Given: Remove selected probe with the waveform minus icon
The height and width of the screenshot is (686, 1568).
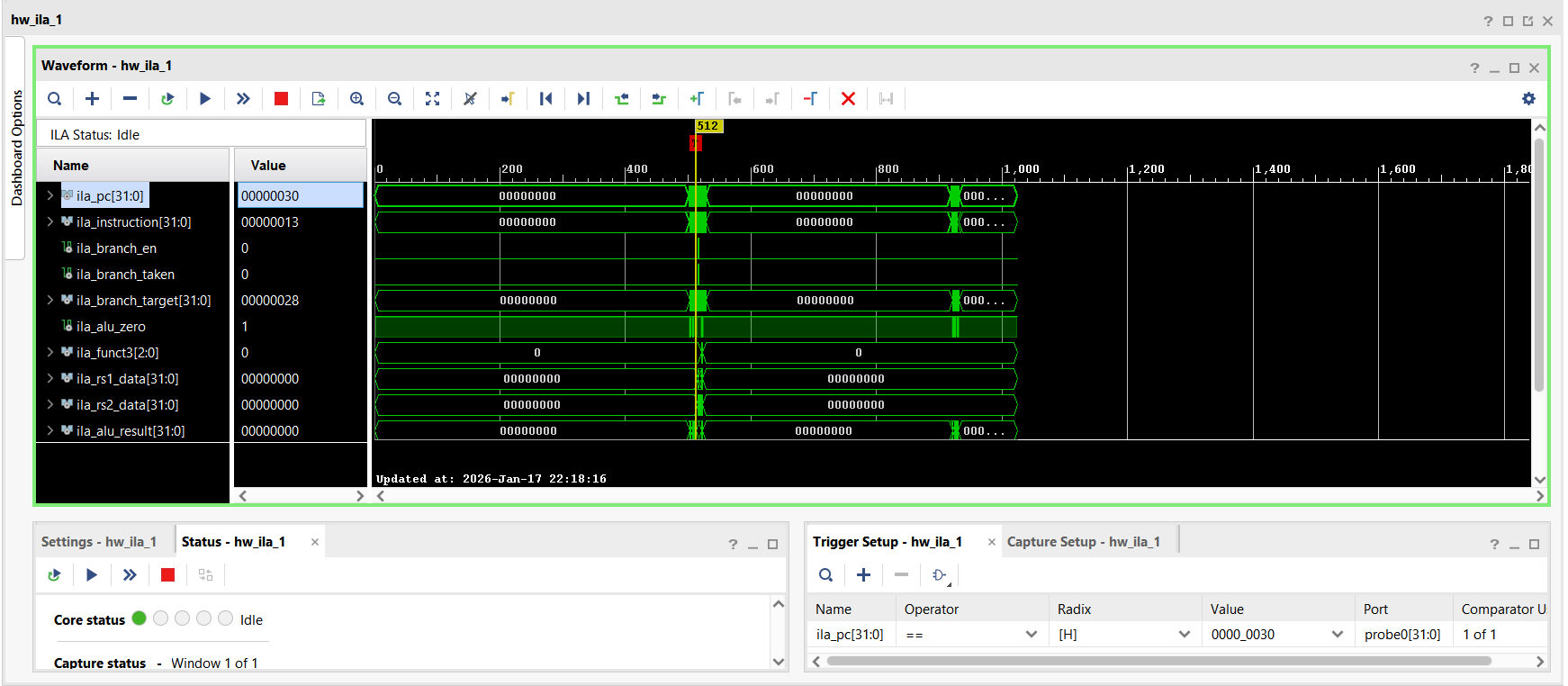Looking at the screenshot, I should click(x=130, y=99).
